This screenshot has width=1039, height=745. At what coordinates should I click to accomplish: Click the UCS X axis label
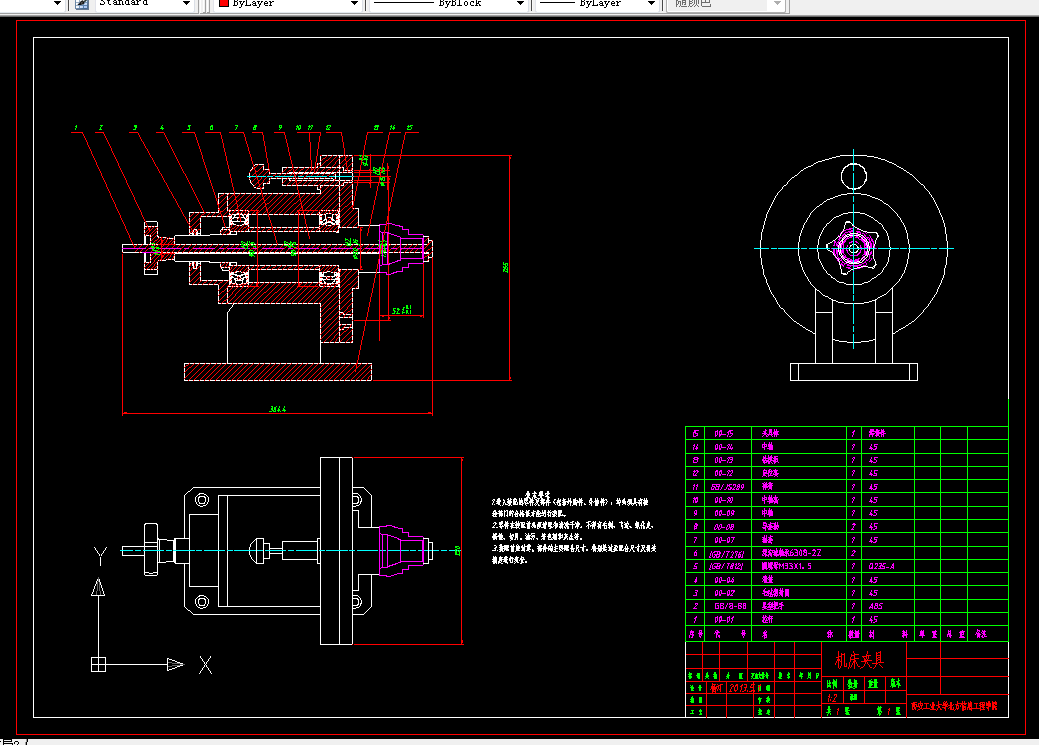coord(205,665)
